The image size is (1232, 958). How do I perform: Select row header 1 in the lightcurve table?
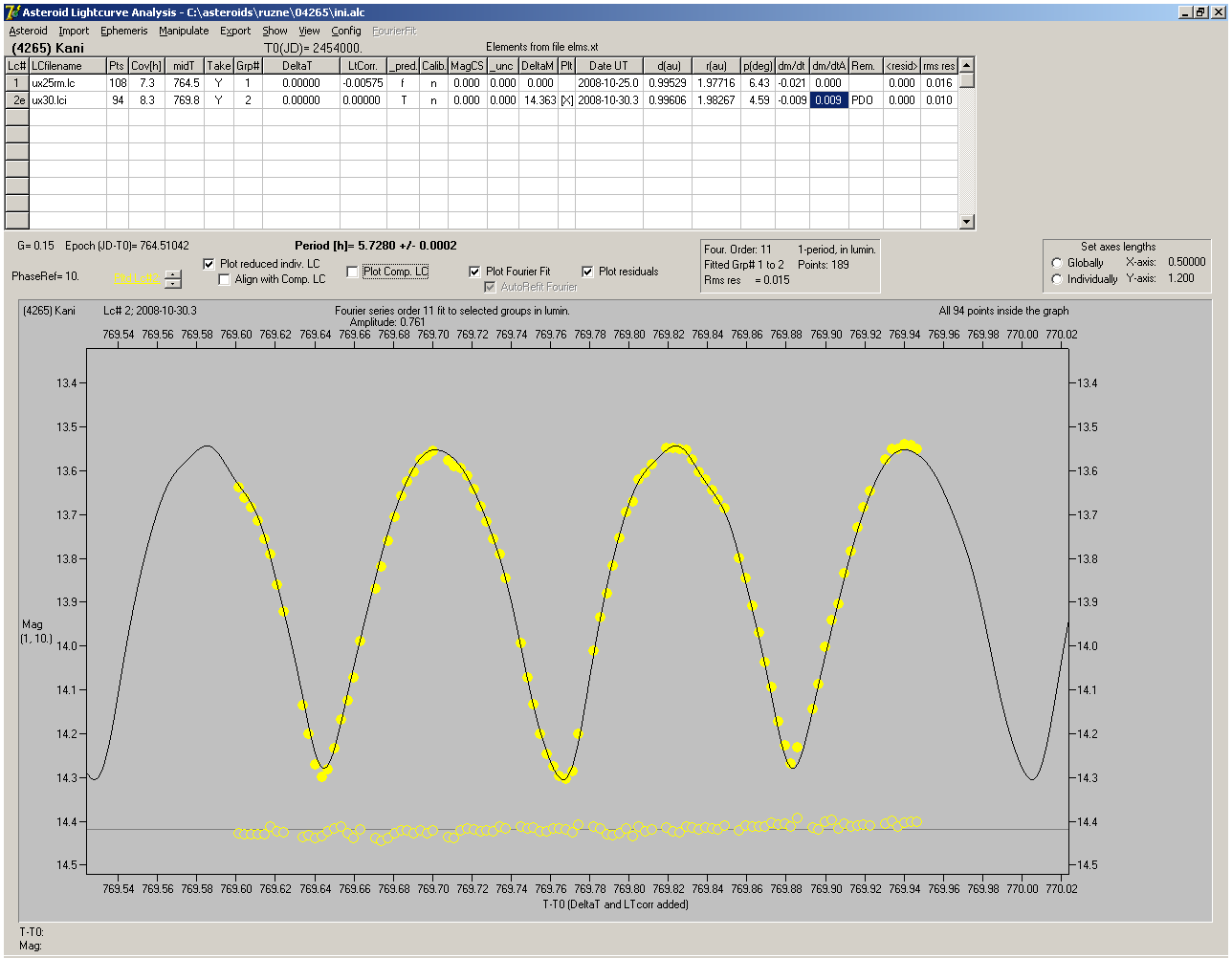pos(16,83)
